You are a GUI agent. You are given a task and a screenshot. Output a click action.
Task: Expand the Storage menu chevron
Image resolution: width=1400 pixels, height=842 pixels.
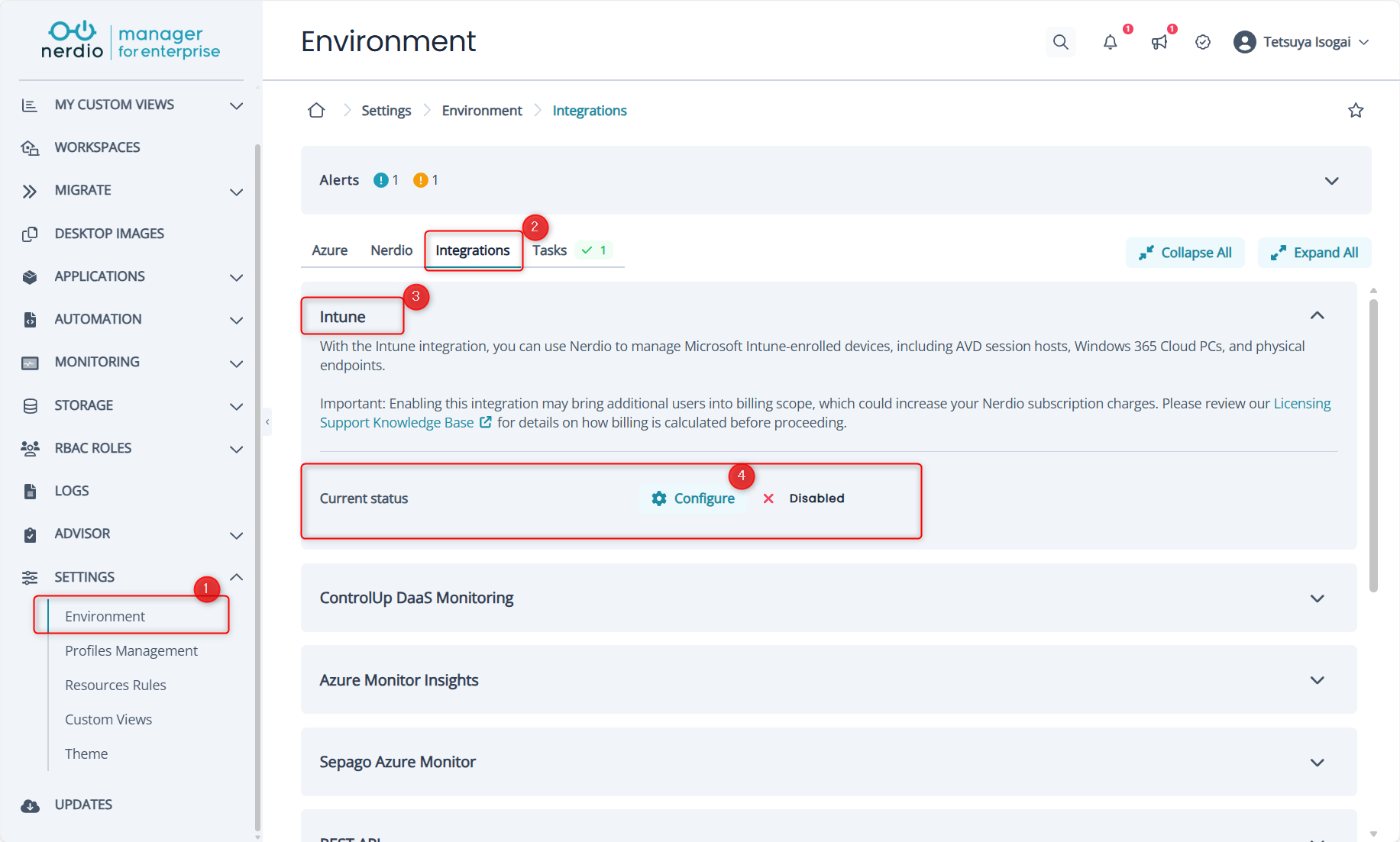(x=236, y=406)
